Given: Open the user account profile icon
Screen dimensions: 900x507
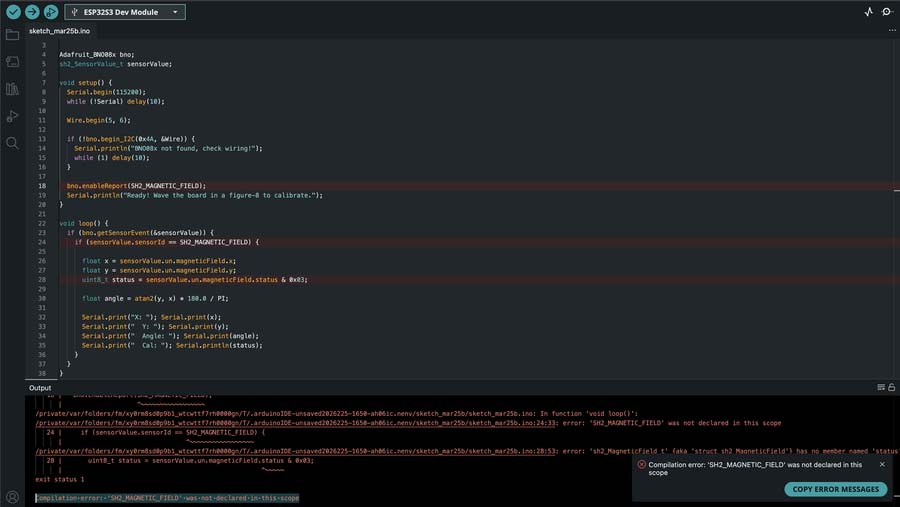Looking at the screenshot, I should pyautogui.click(x=12, y=496).
